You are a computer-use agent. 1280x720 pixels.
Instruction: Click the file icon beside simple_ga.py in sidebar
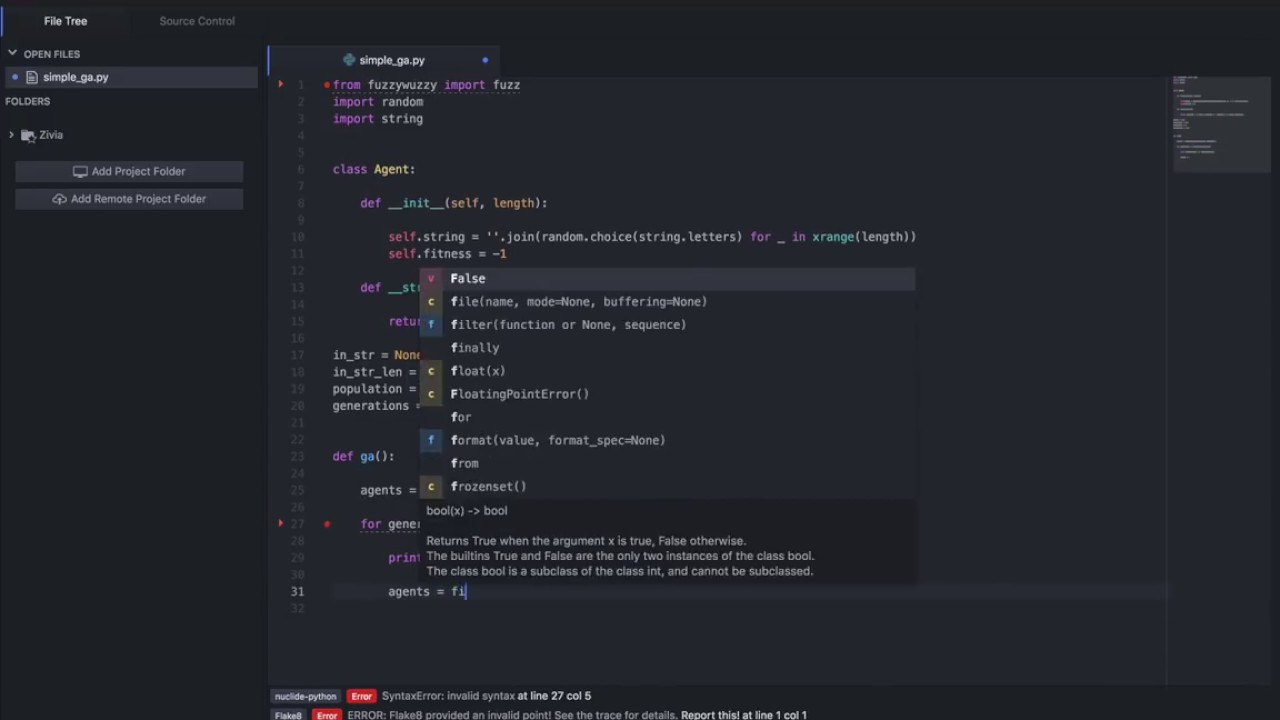32,77
